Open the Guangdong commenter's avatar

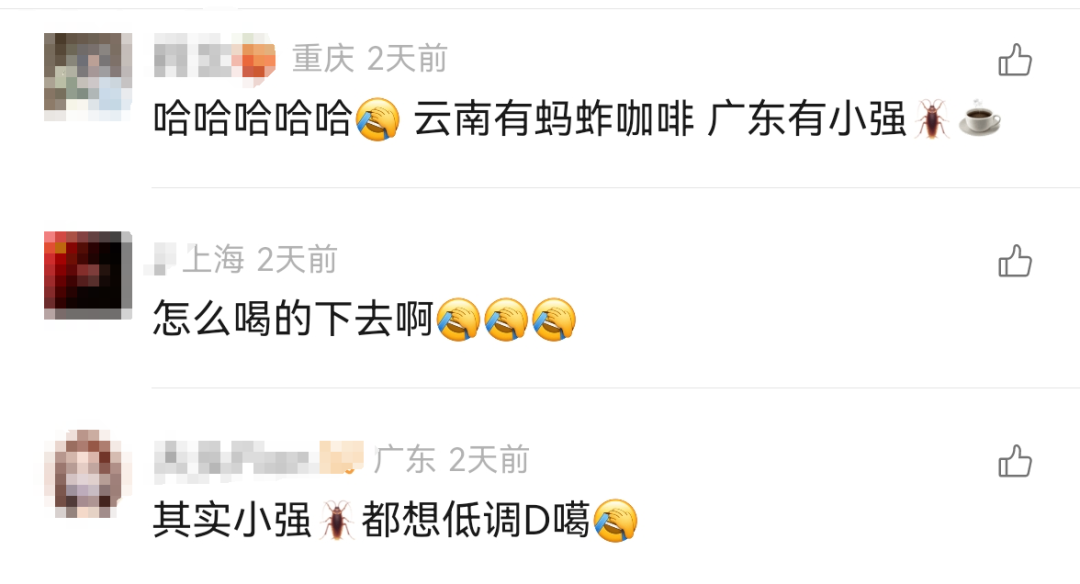(88, 474)
